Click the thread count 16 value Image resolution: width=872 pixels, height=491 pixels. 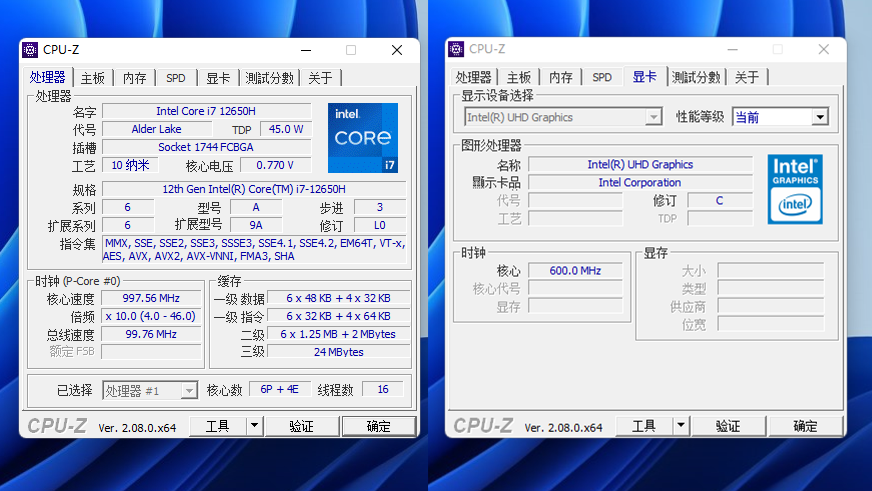coord(383,389)
